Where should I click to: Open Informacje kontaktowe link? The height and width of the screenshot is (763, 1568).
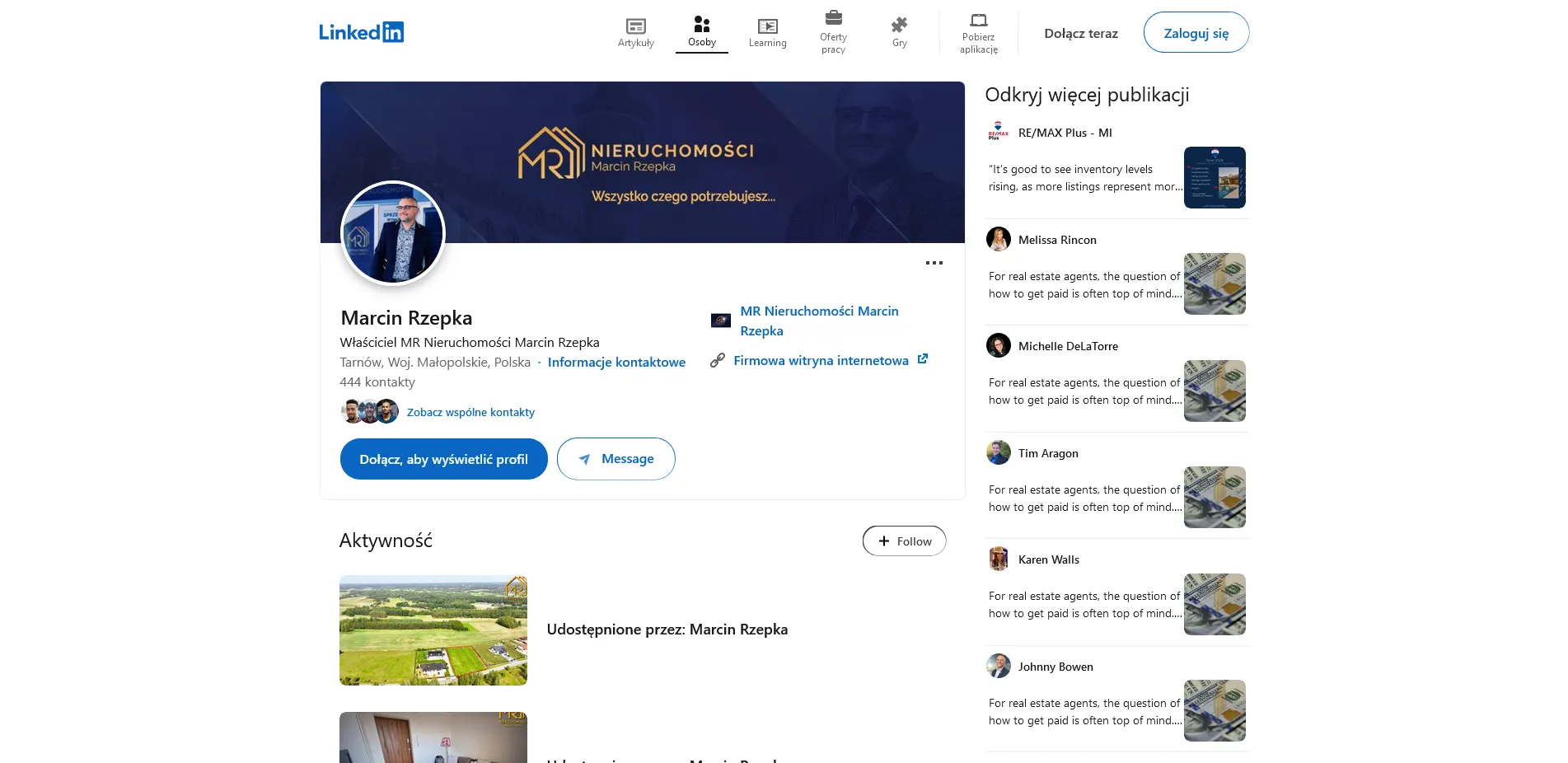[x=616, y=363]
